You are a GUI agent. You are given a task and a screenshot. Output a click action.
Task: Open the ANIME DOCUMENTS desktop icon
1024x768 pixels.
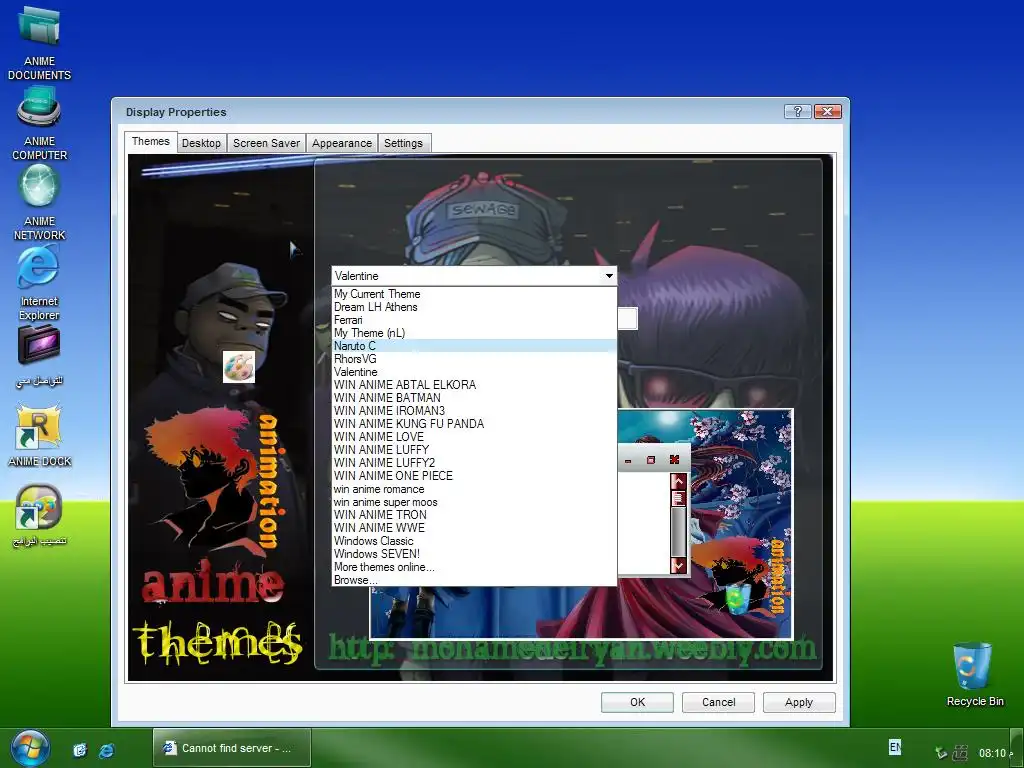[39, 42]
